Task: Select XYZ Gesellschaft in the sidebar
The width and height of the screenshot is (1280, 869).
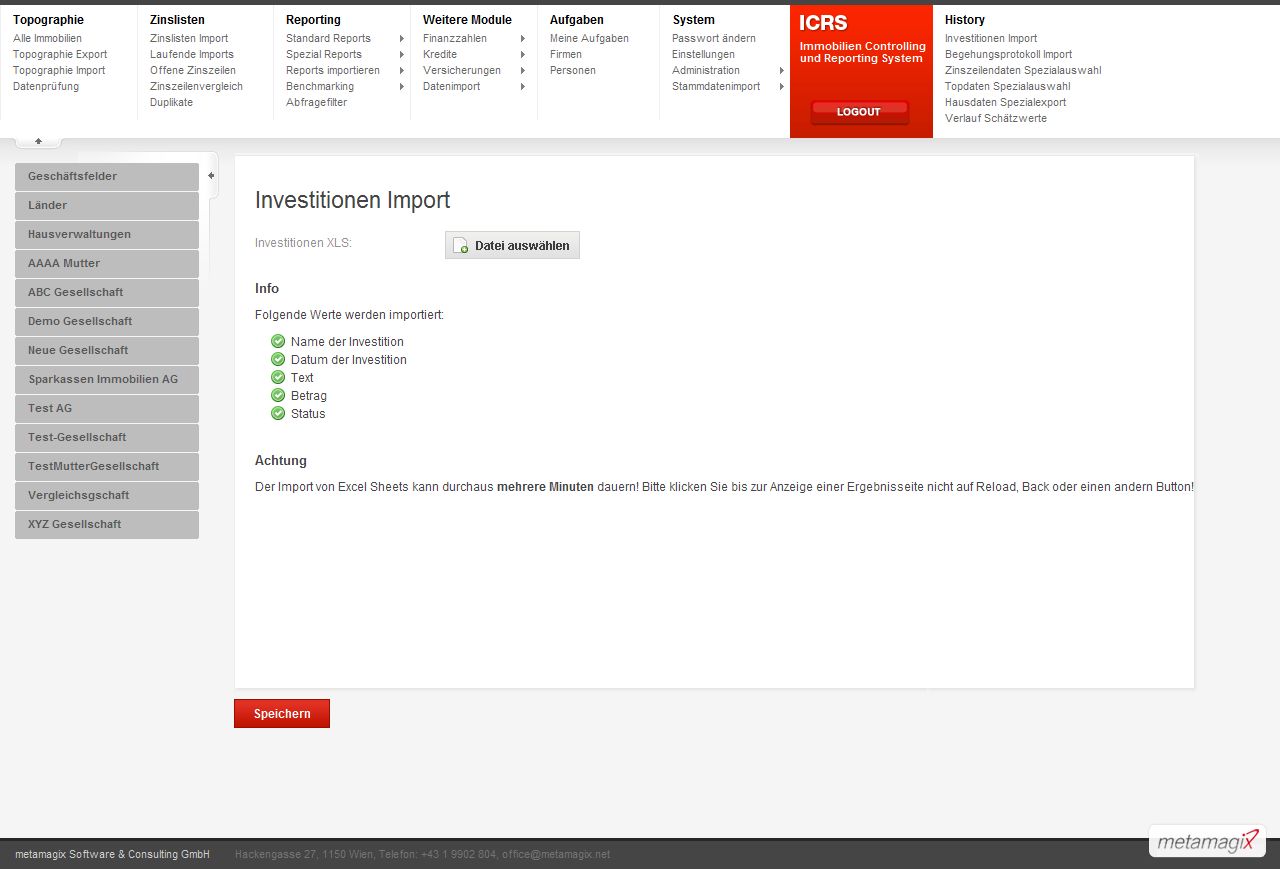Action: coord(107,525)
